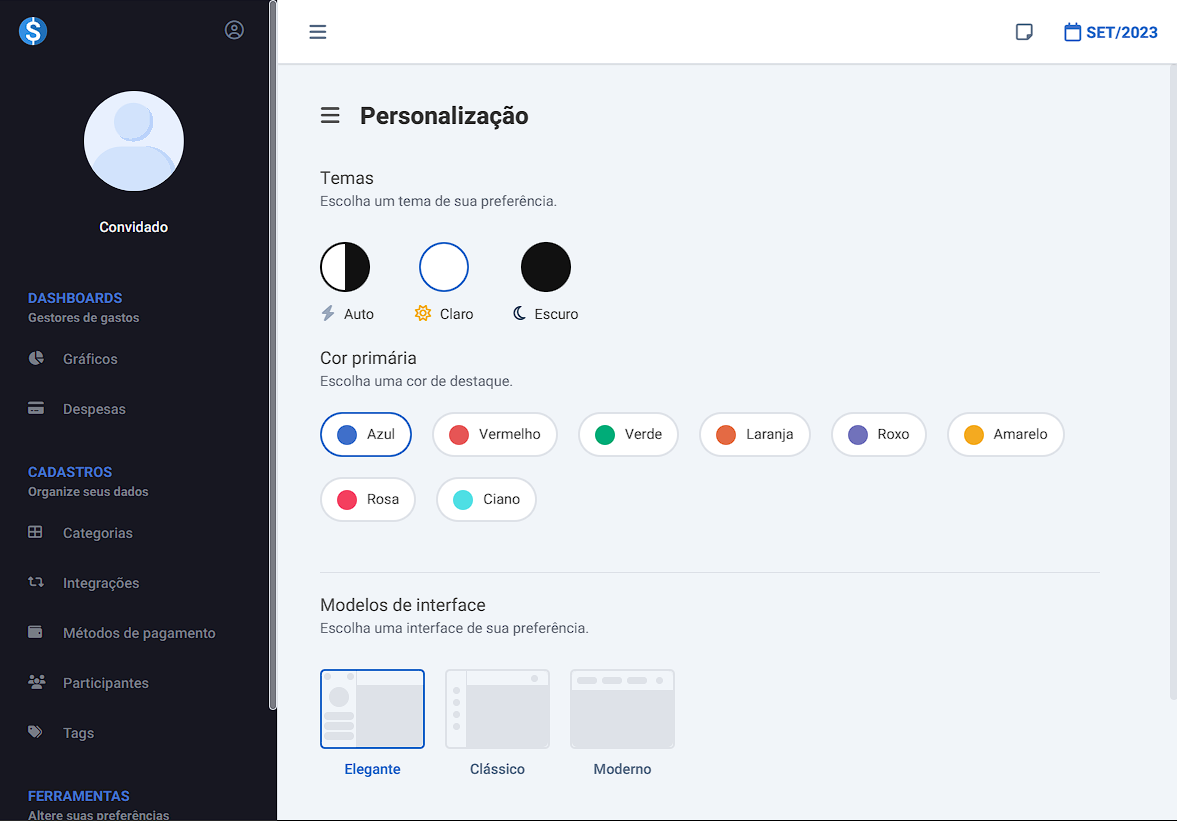Open the user account icon in sidebar
The width and height of the screenshot is (1177, 821).
point(234,30)
